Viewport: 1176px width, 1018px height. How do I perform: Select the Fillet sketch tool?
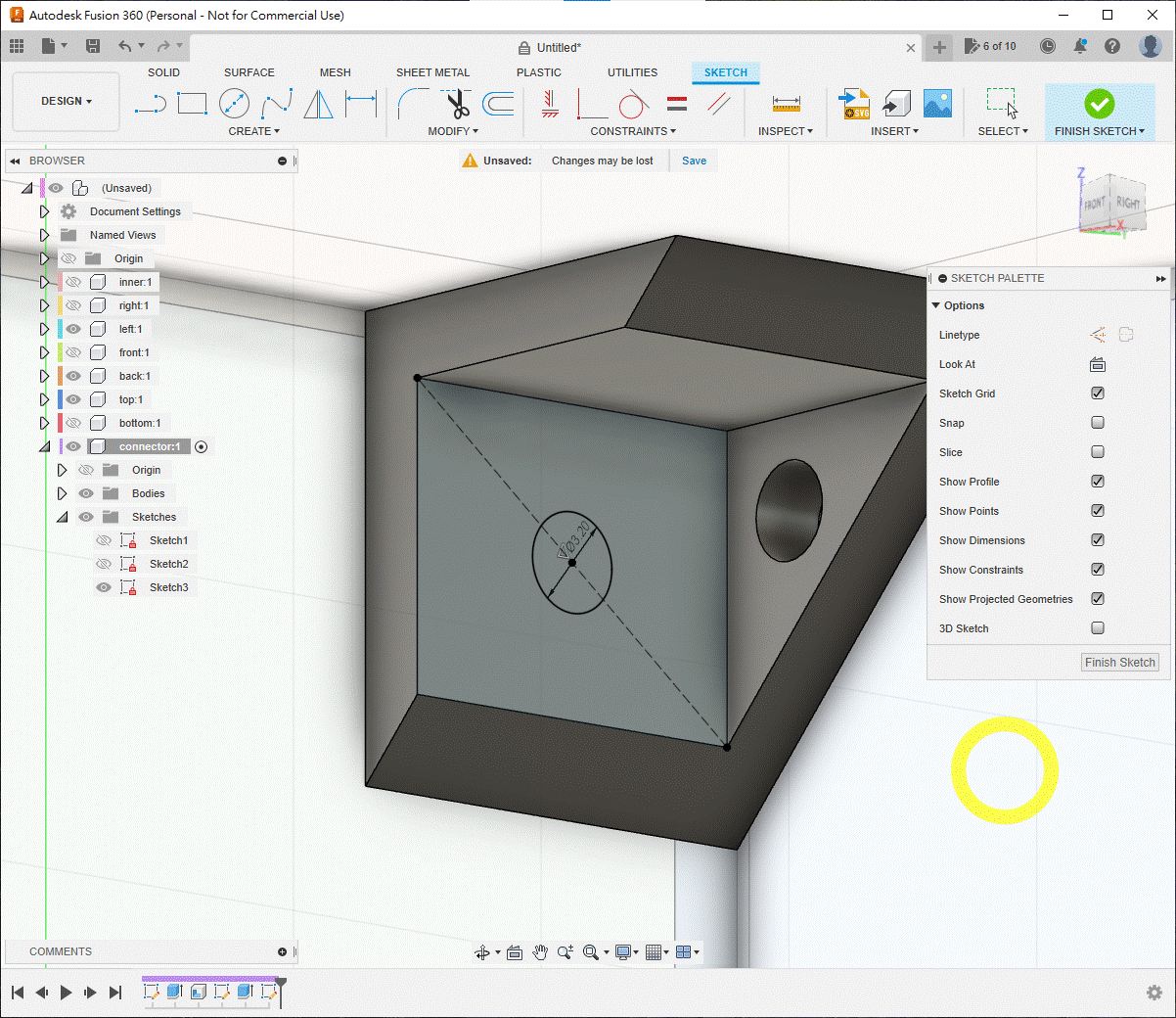point(413,104)
